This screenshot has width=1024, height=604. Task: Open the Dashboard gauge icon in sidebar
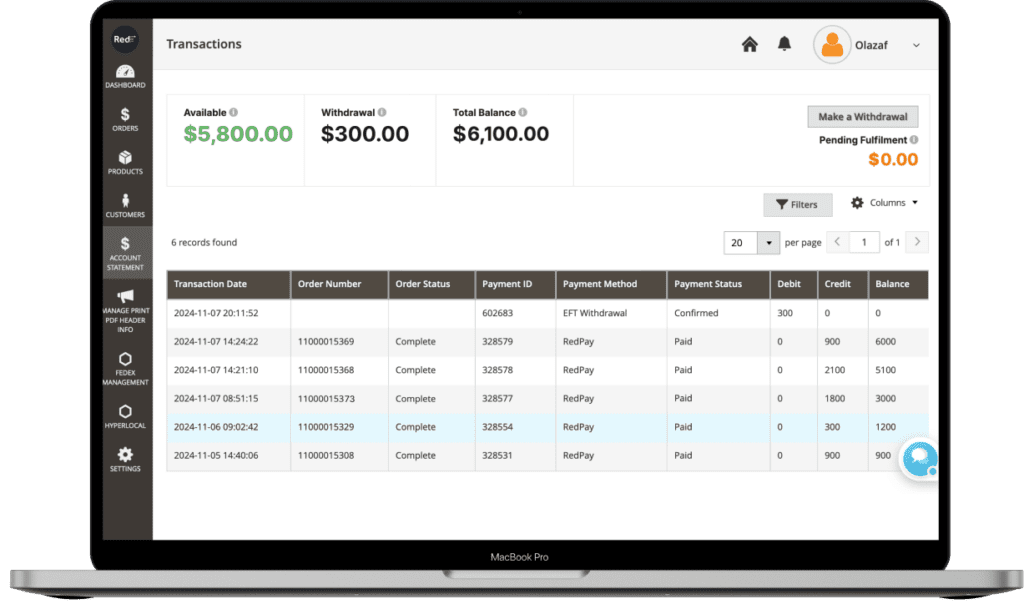point(125,73)
